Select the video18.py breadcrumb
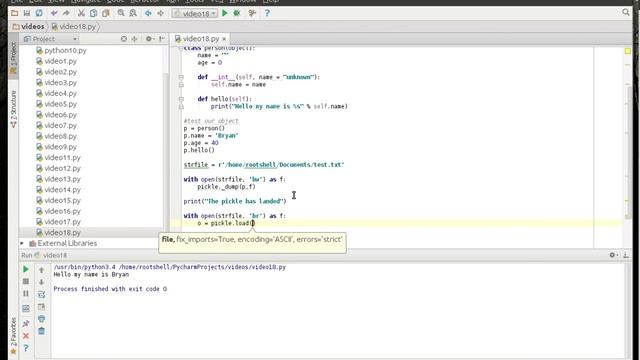 tap(74, 27)
